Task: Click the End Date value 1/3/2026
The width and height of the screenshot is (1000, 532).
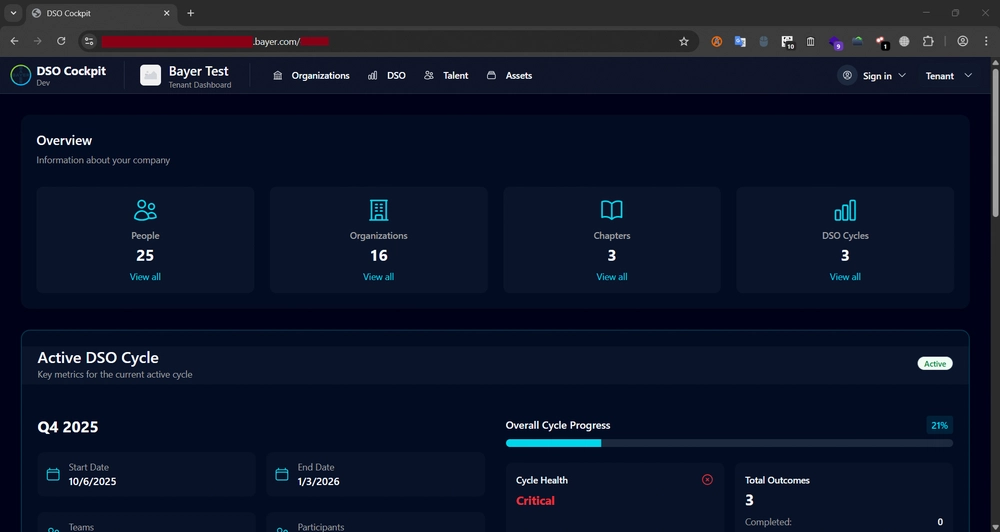Action: coord(318,482)
